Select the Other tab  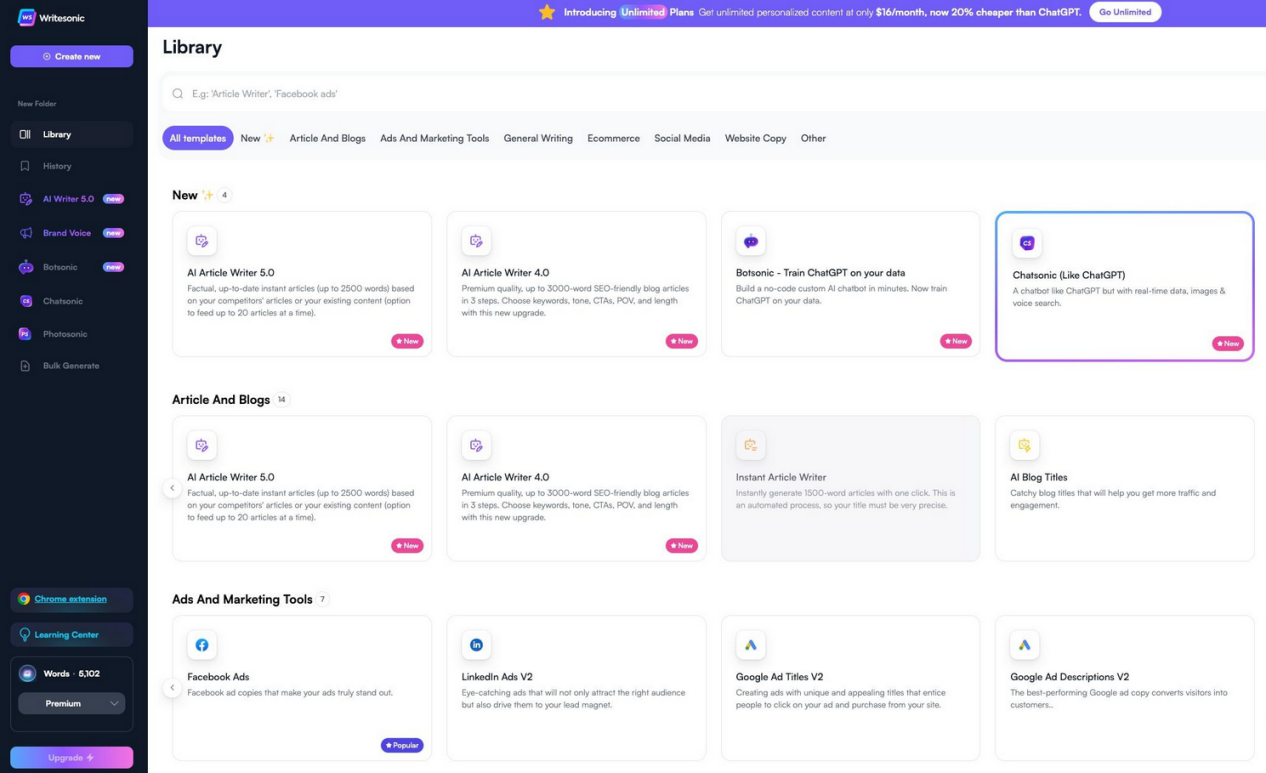pos(813,138)
